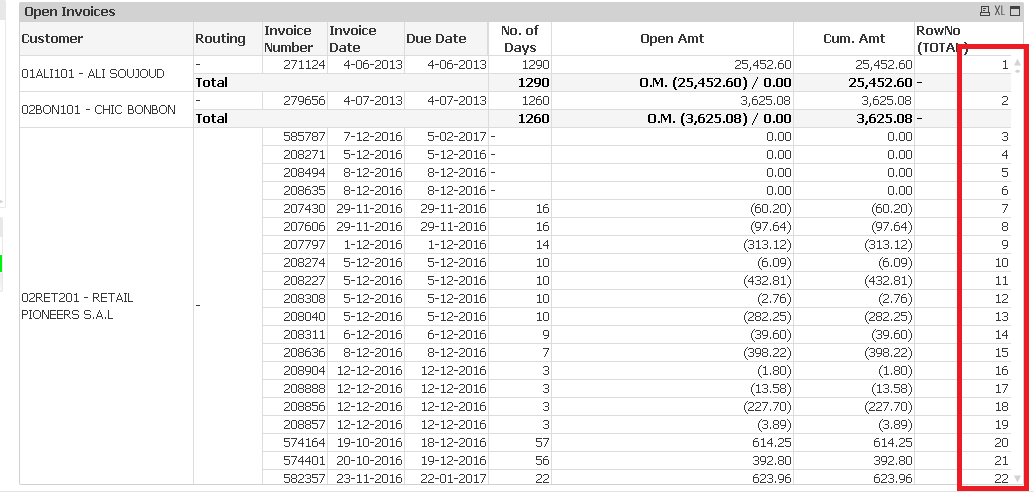Click the No. of Days column header

pos(520,39)
